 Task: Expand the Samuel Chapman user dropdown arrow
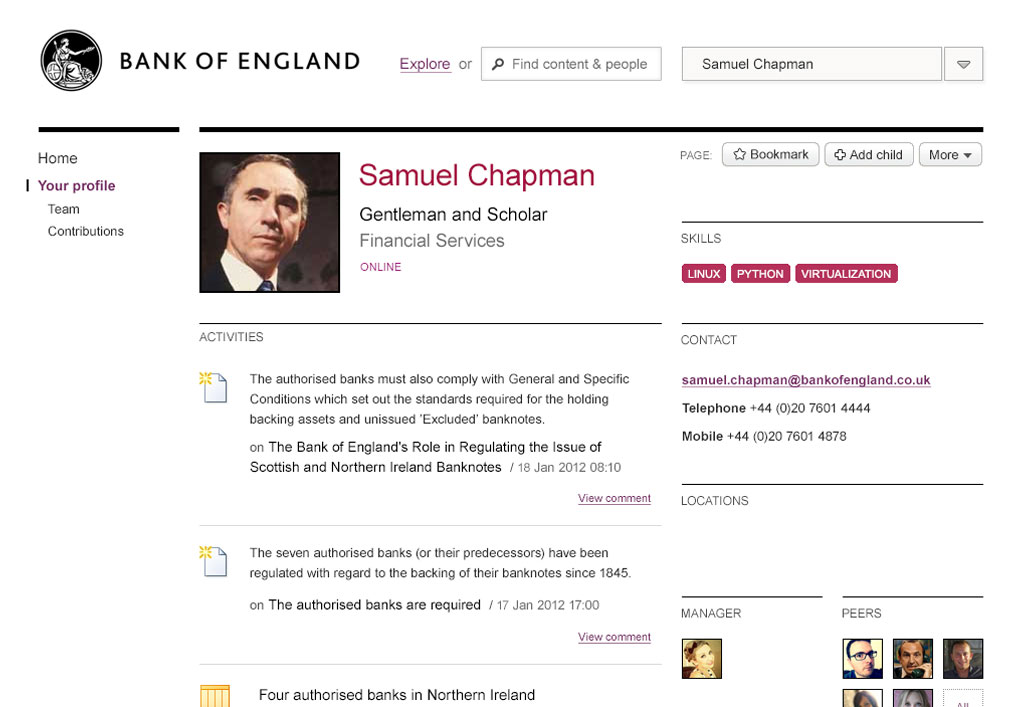pyautogui.click(x=964, y=64)
